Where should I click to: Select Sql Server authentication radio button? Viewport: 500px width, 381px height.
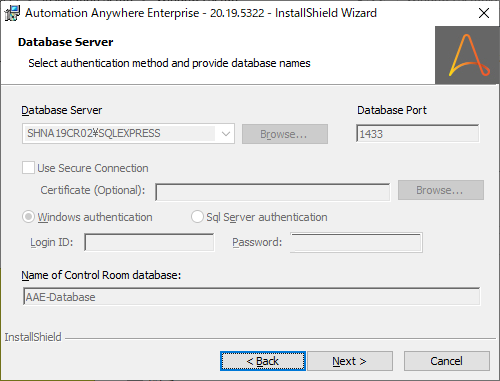click(197, 217)
